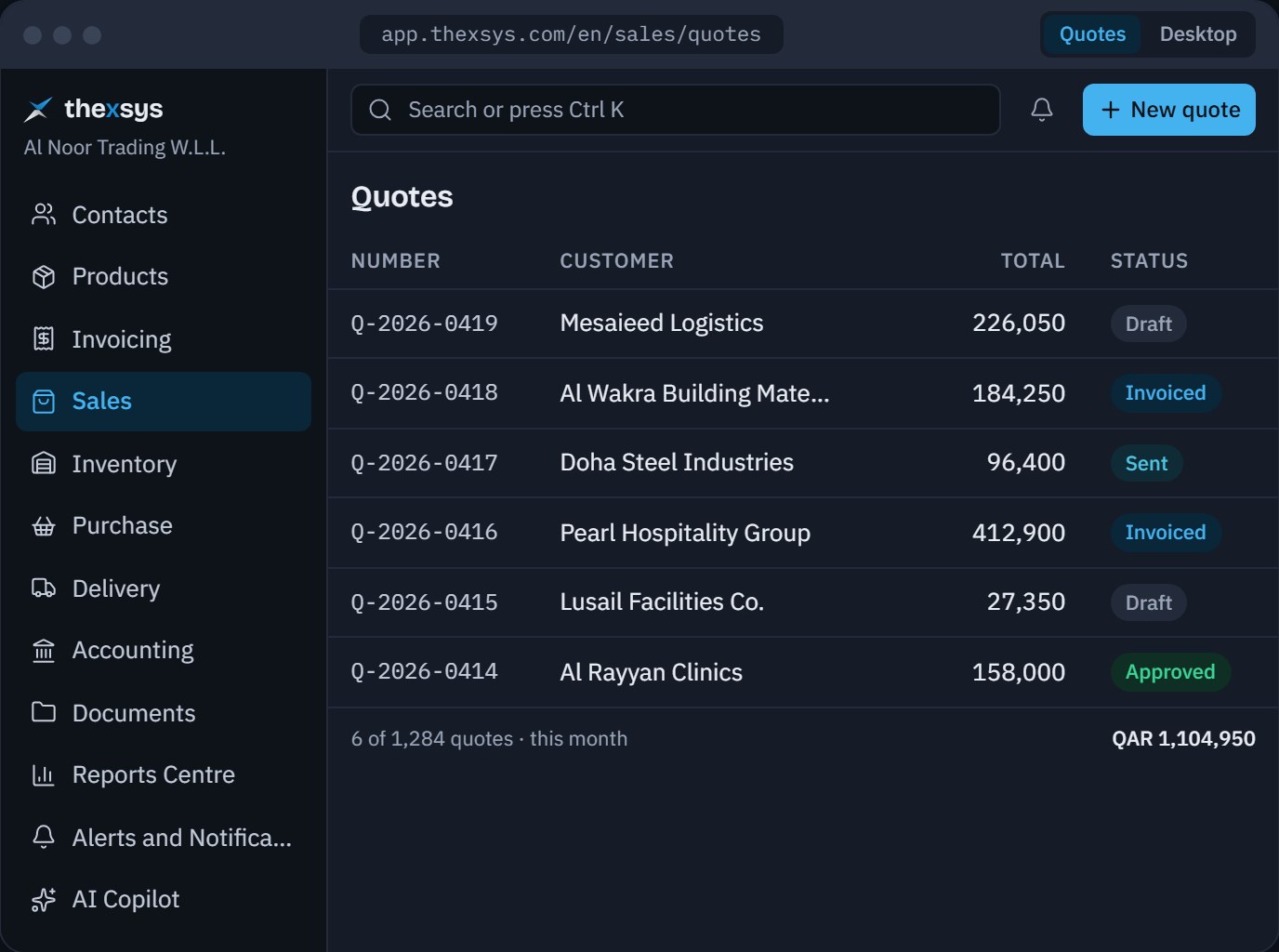Click the address bar URL app.thexsys.com
1279x952 pixels.
(571, 34)
